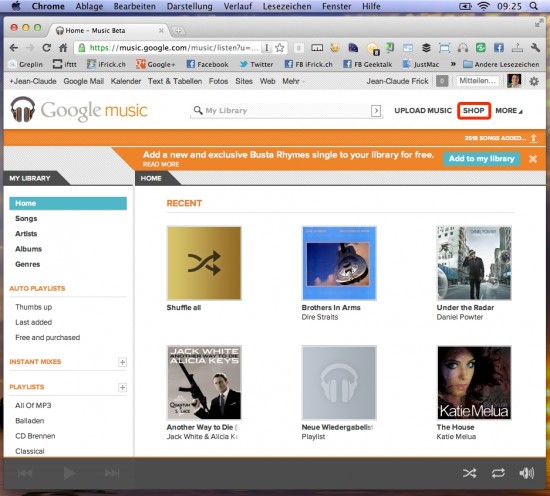Open the Brothers In Arms album cover
Viewport: 550px width, 496px height.
(x=339, y=263)
